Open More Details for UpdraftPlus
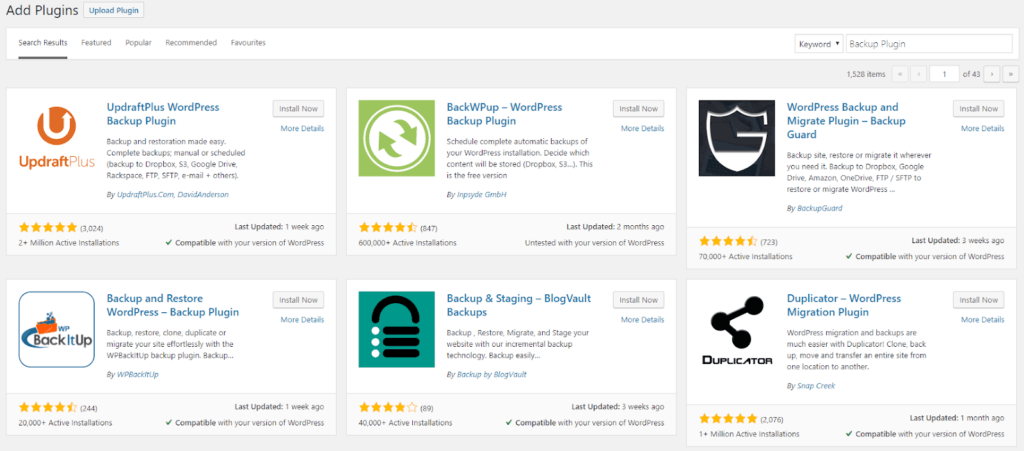 pyautogui.click(x=302, y=129)
